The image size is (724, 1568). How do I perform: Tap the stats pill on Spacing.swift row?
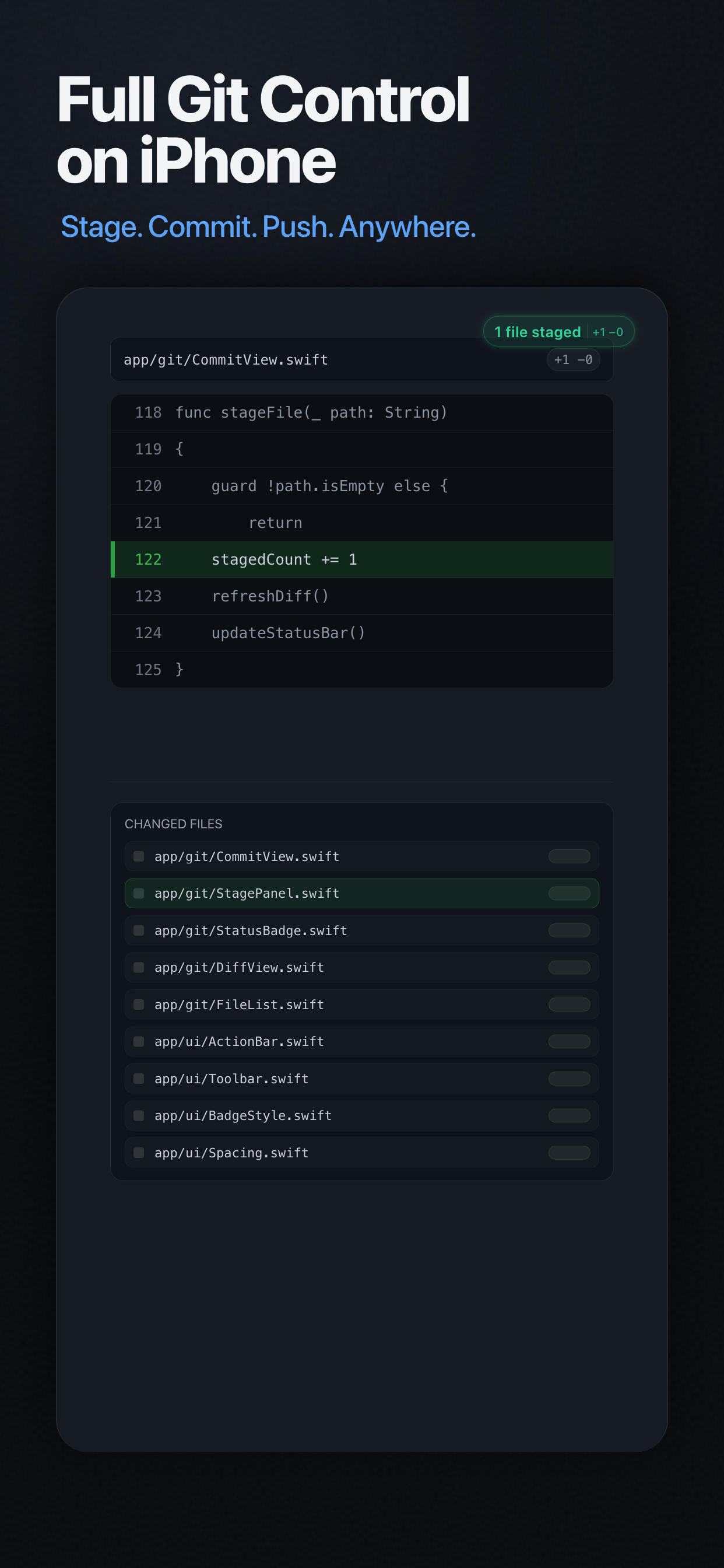[570, 1152]
